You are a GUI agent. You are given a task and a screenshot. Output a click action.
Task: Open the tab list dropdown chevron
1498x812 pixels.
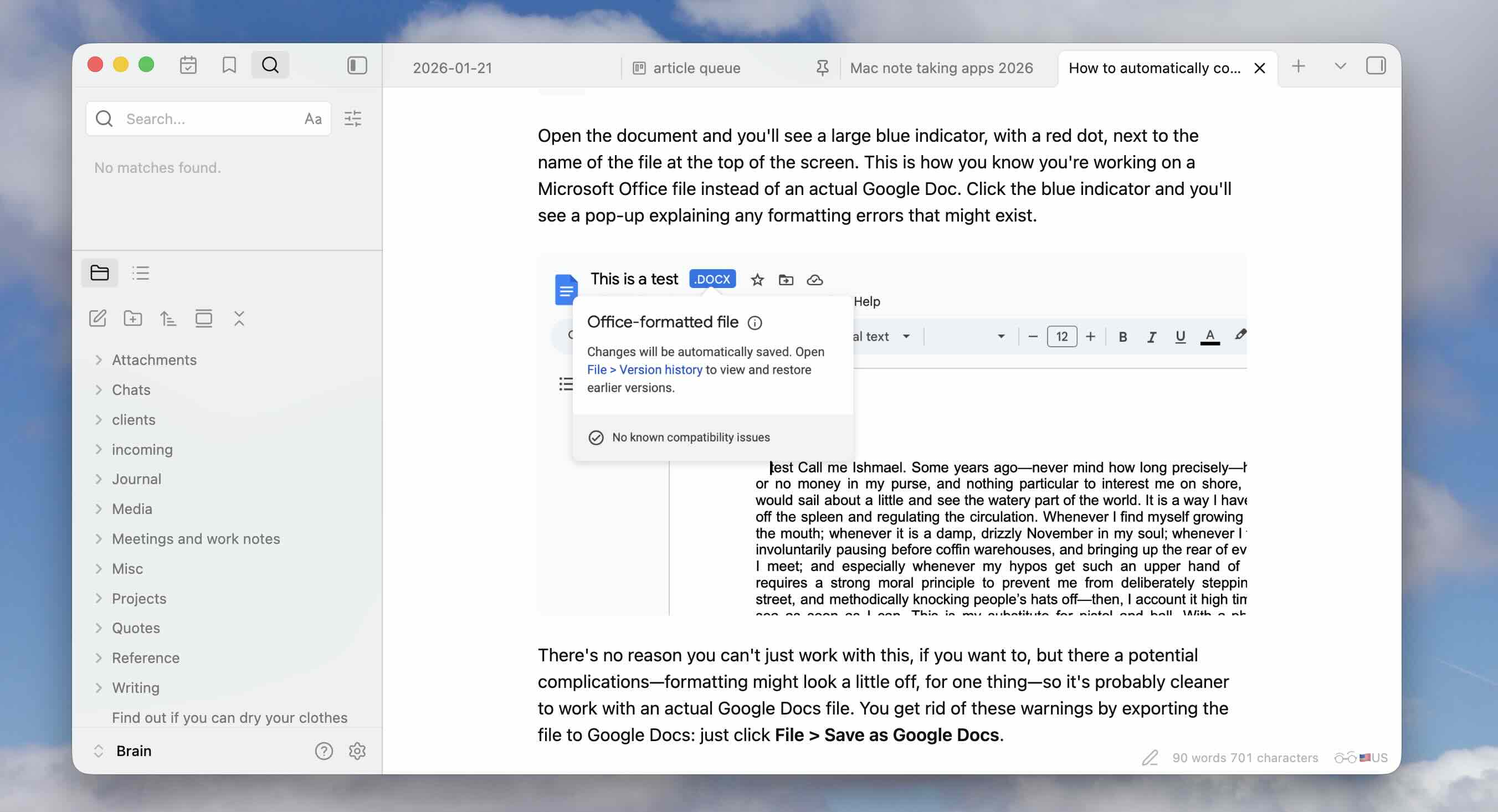tap(1340, 66)
